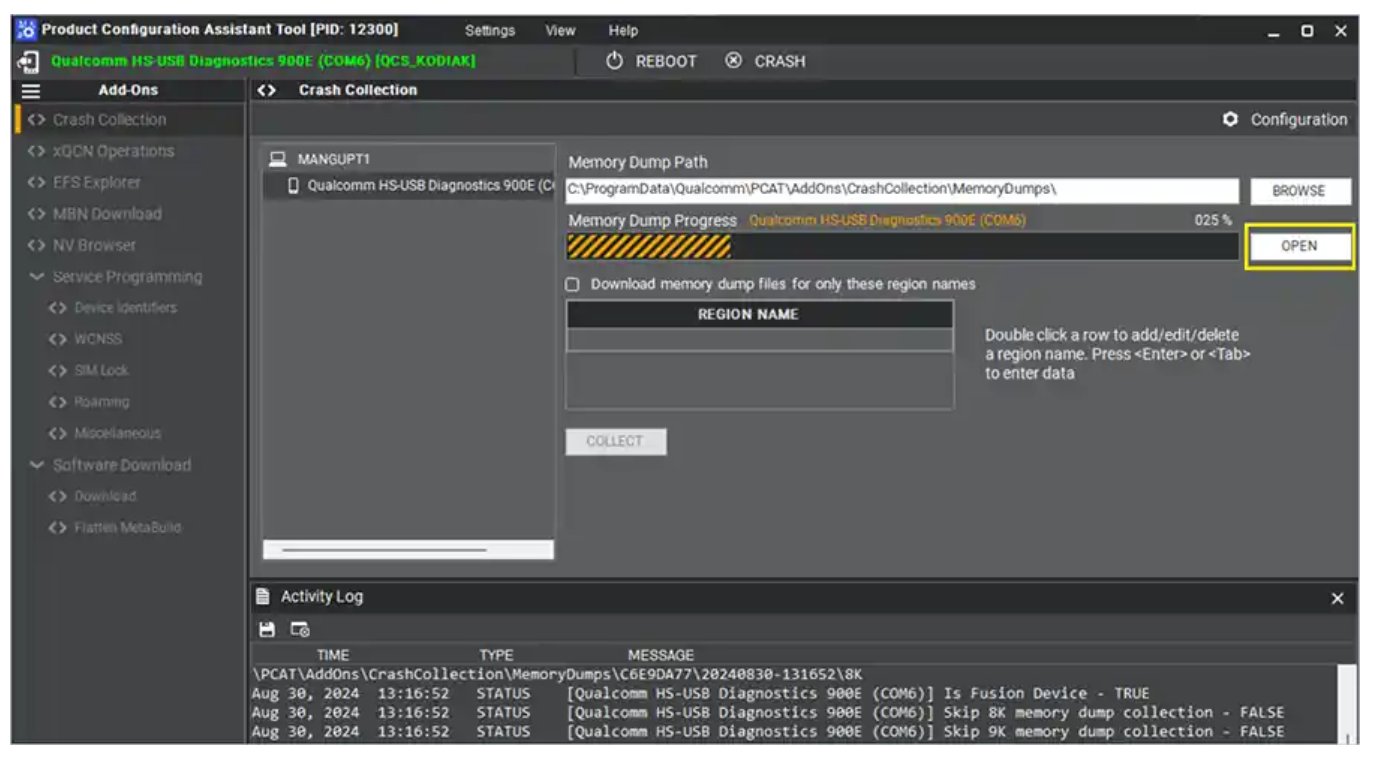Click the code icon beside EFS Explorer

click(x=37, y=183)
